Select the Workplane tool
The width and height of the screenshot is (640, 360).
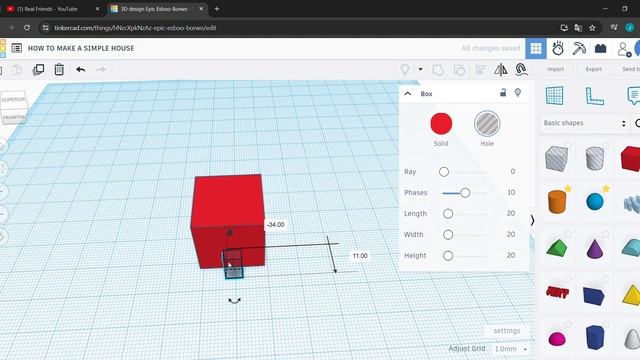[554, 96]
